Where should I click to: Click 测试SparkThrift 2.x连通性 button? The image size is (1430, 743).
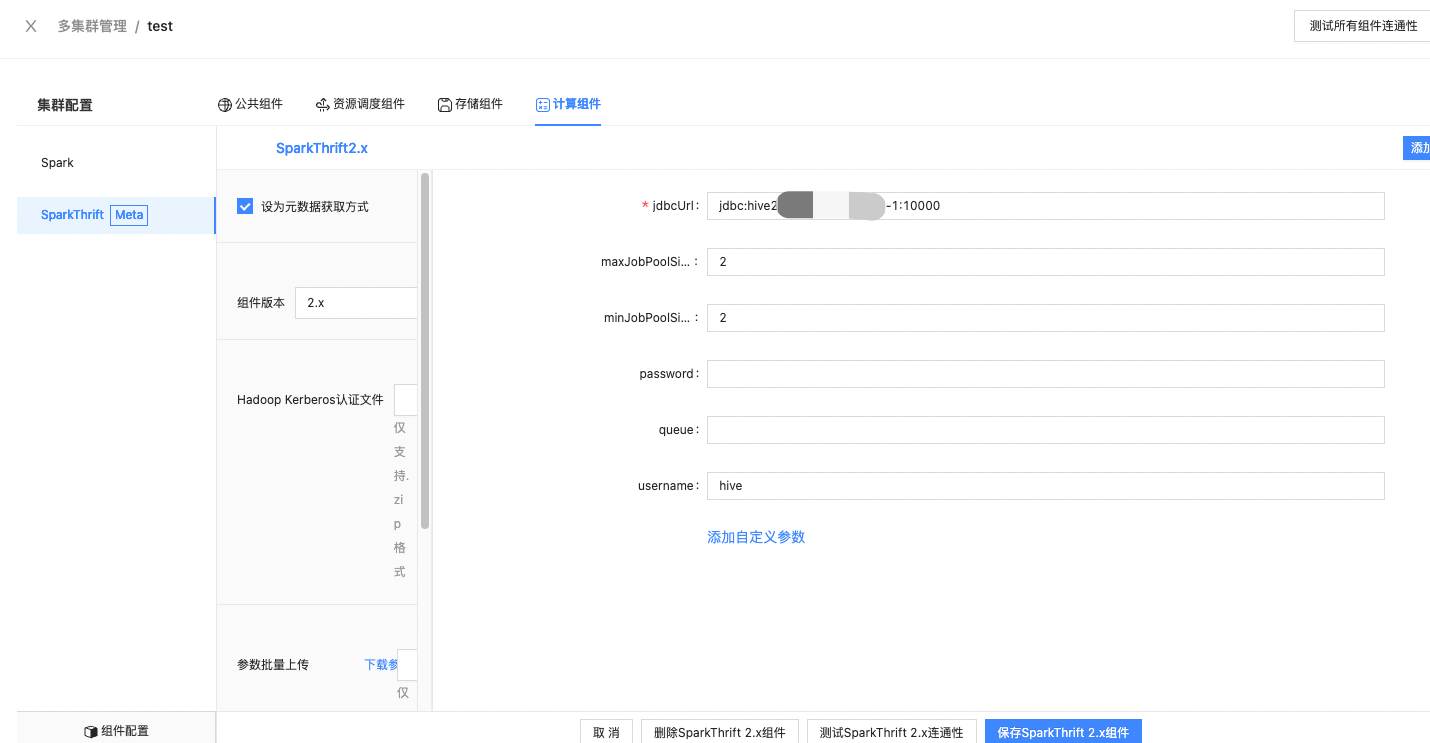pyautogui.click(x=891, y=732)
